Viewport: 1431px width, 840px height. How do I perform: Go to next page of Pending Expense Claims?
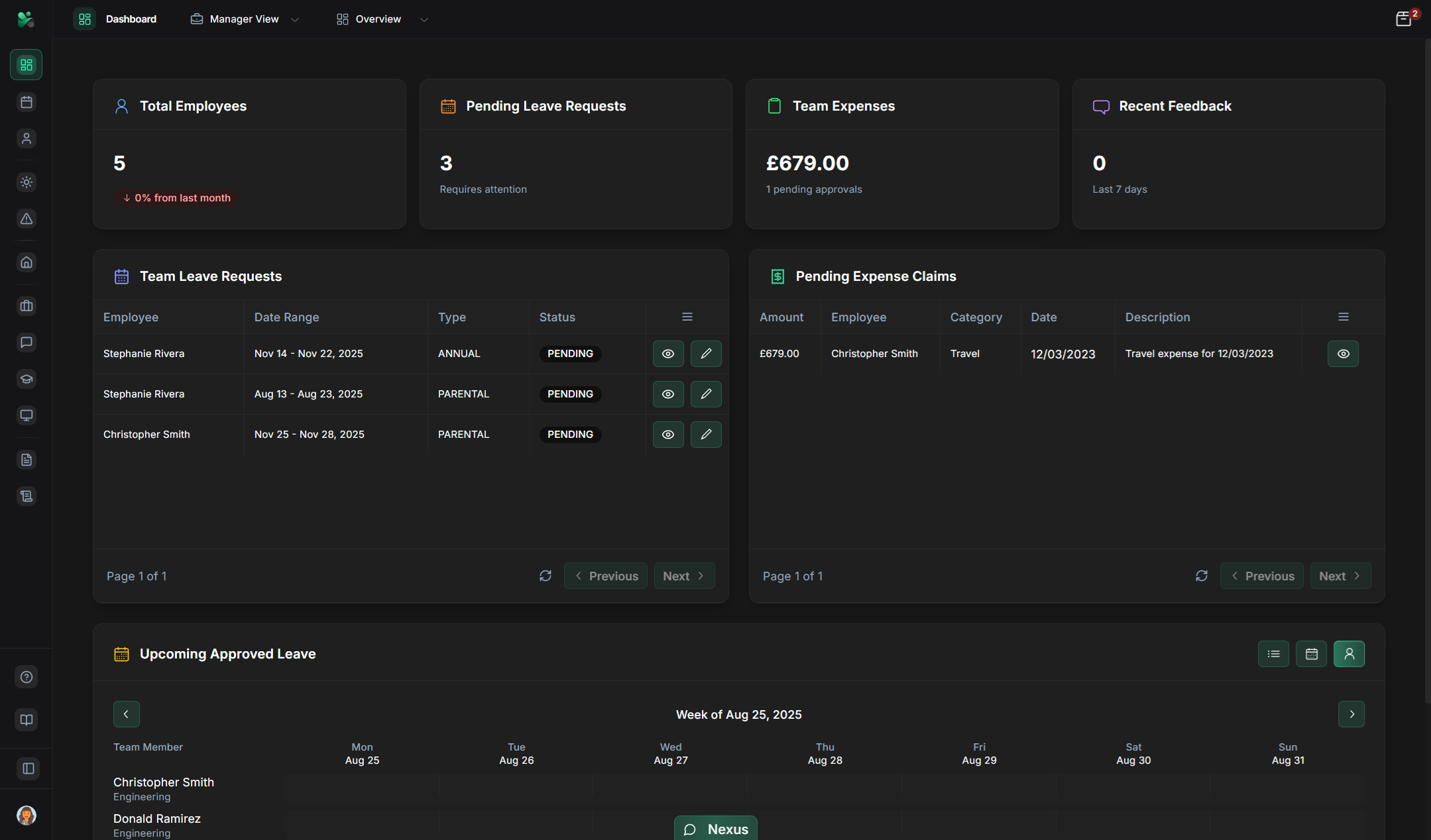coord(1340,576)
